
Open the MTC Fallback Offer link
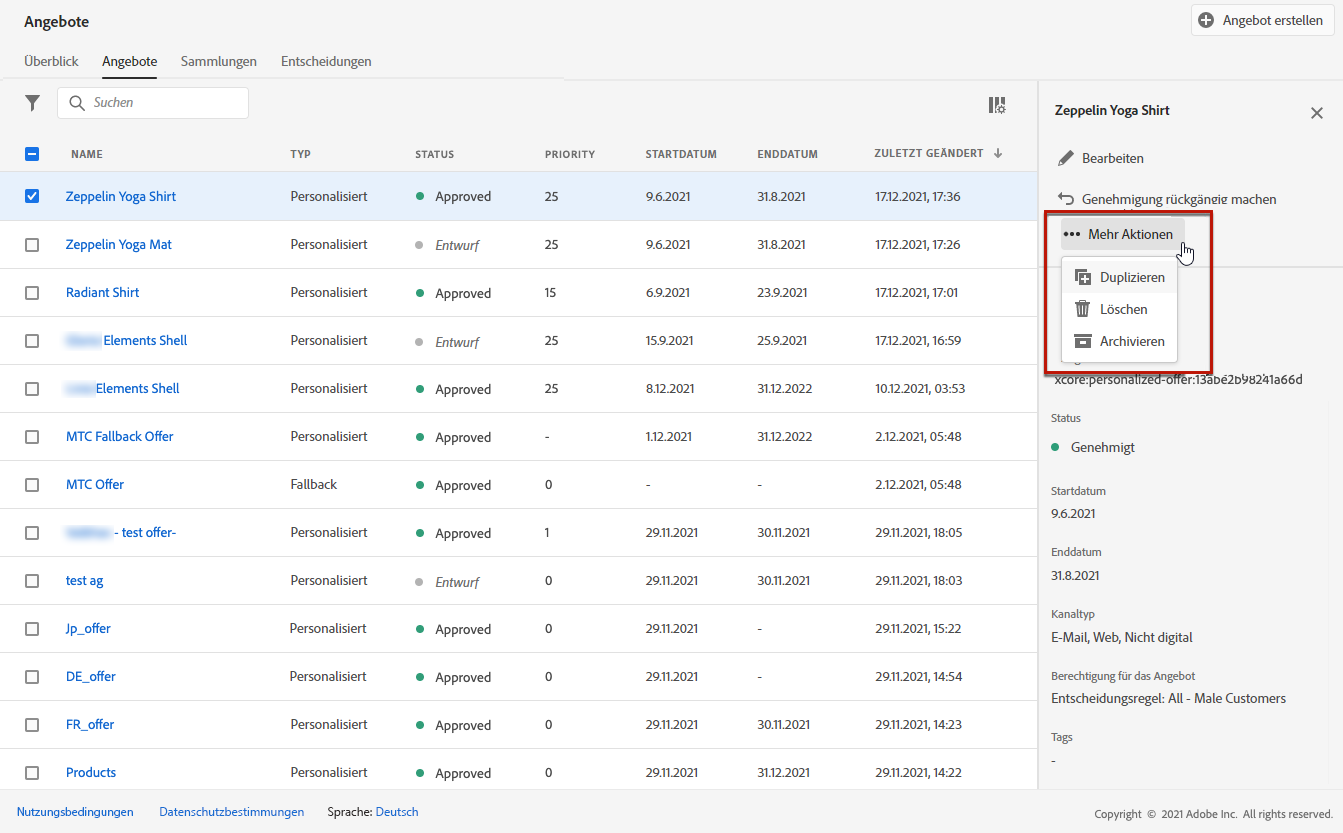119,436
